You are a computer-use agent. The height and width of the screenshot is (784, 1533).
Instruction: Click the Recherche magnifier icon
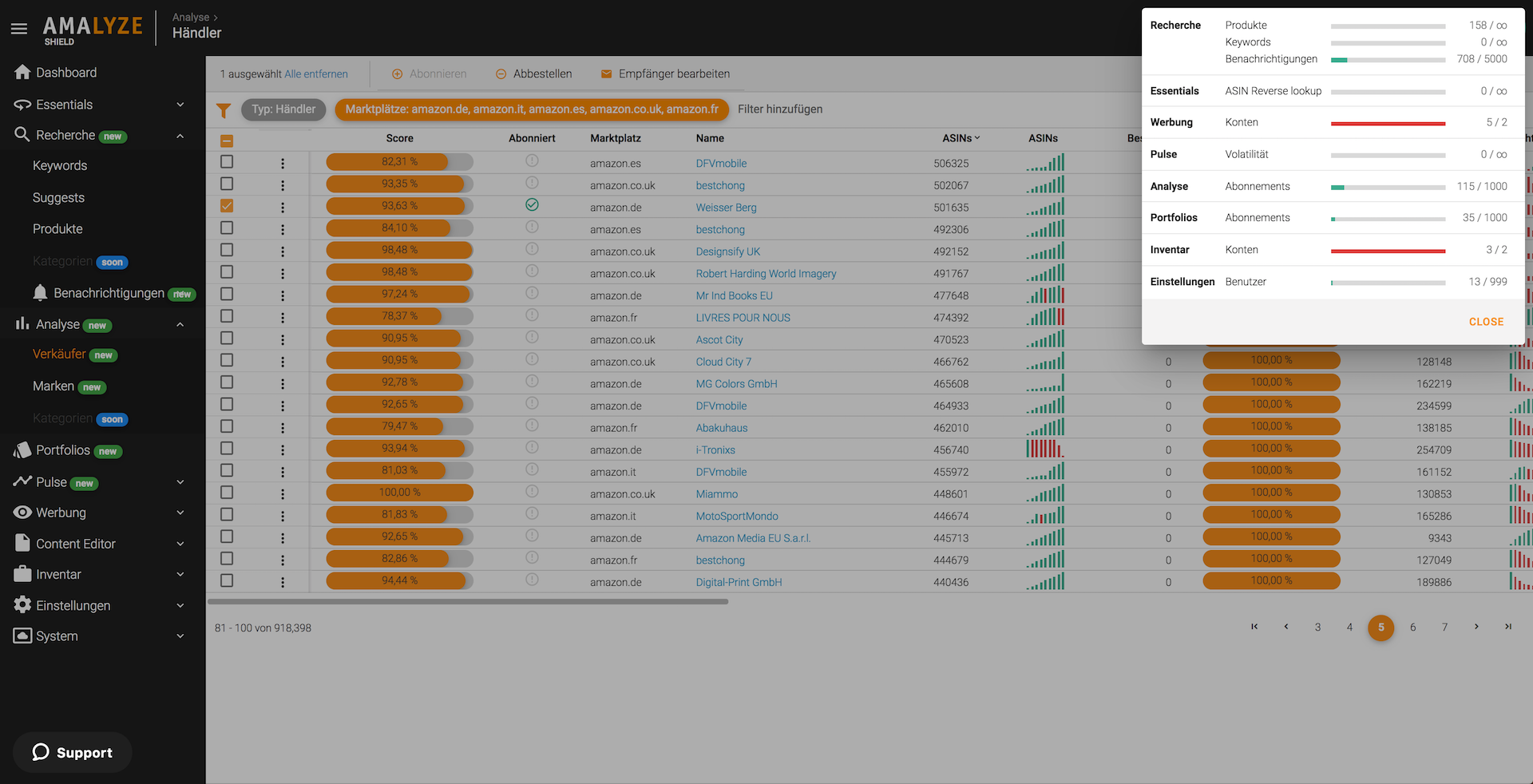pyautogui.click(x=22, y=135)
